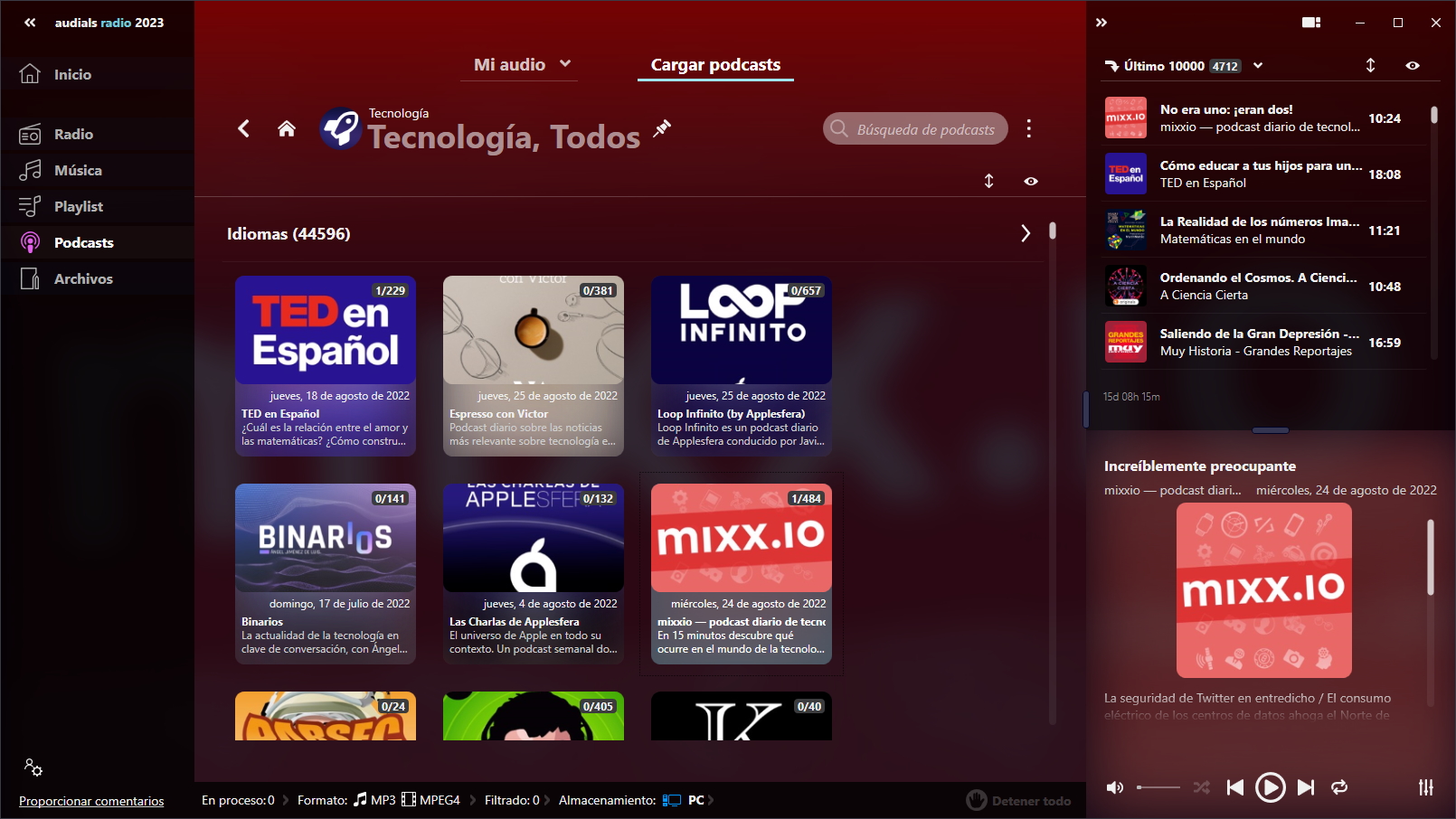Click the podcast grid scrollbar

click(1053, 231)
